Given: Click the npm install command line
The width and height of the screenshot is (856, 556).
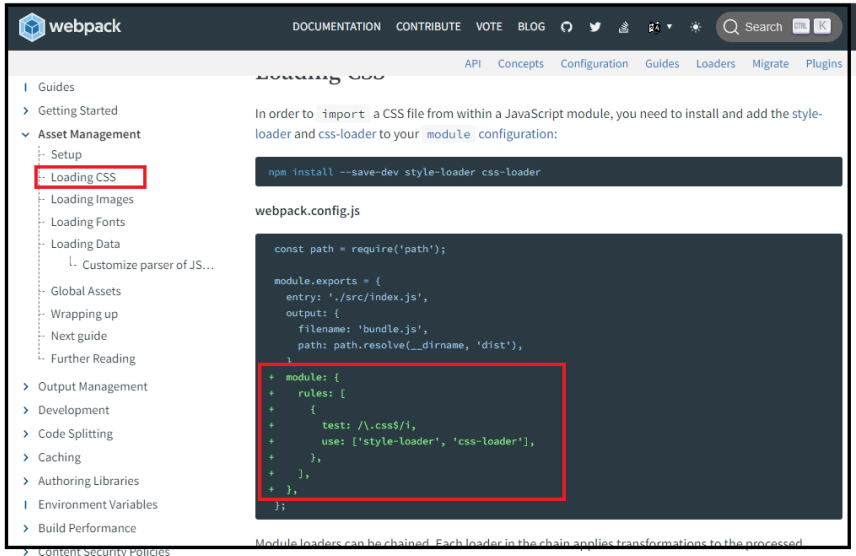Looking at the screenshot, I should tap(405, 172).
